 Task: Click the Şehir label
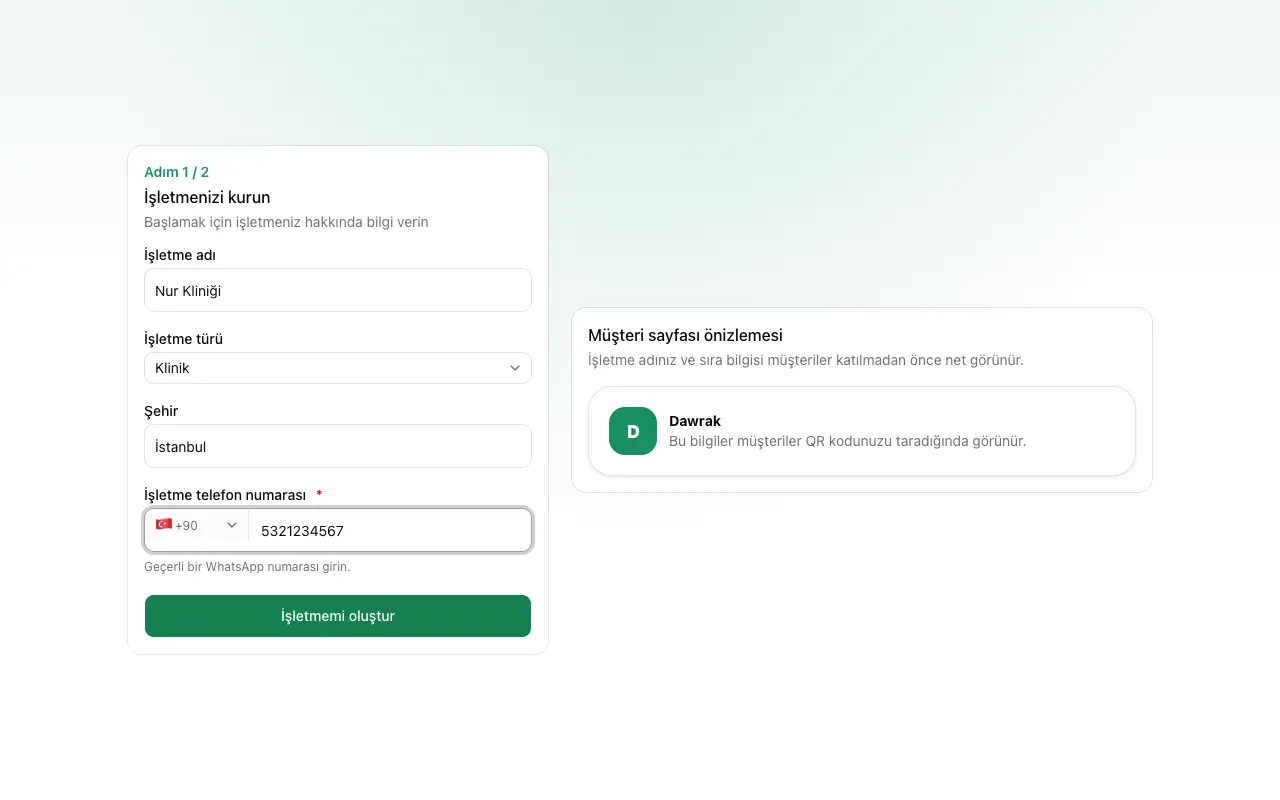[161, 411]
